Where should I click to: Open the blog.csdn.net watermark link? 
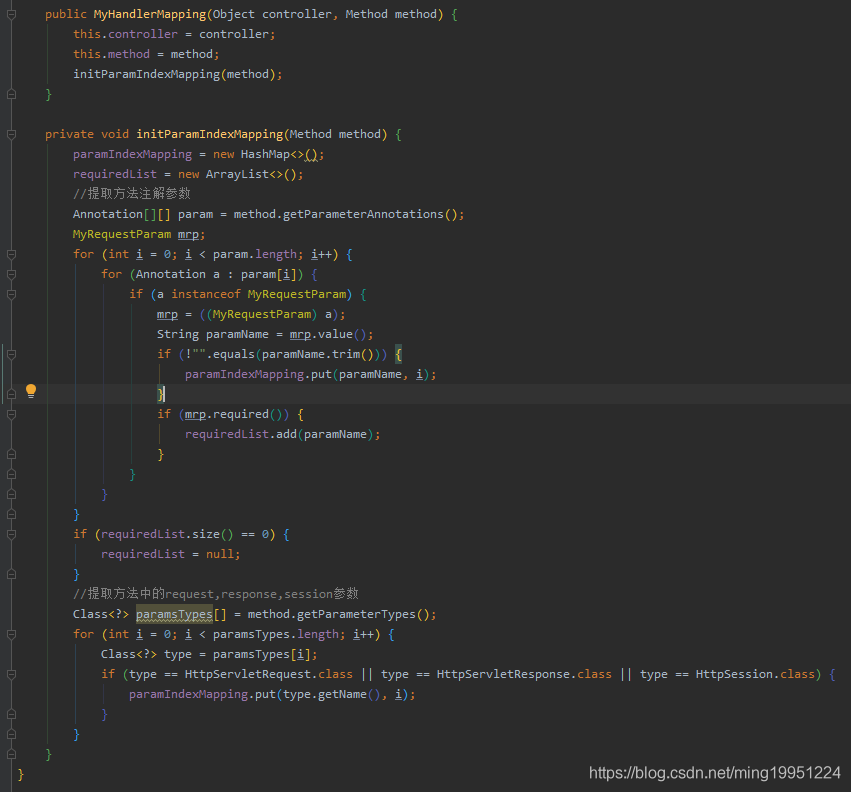714,772
